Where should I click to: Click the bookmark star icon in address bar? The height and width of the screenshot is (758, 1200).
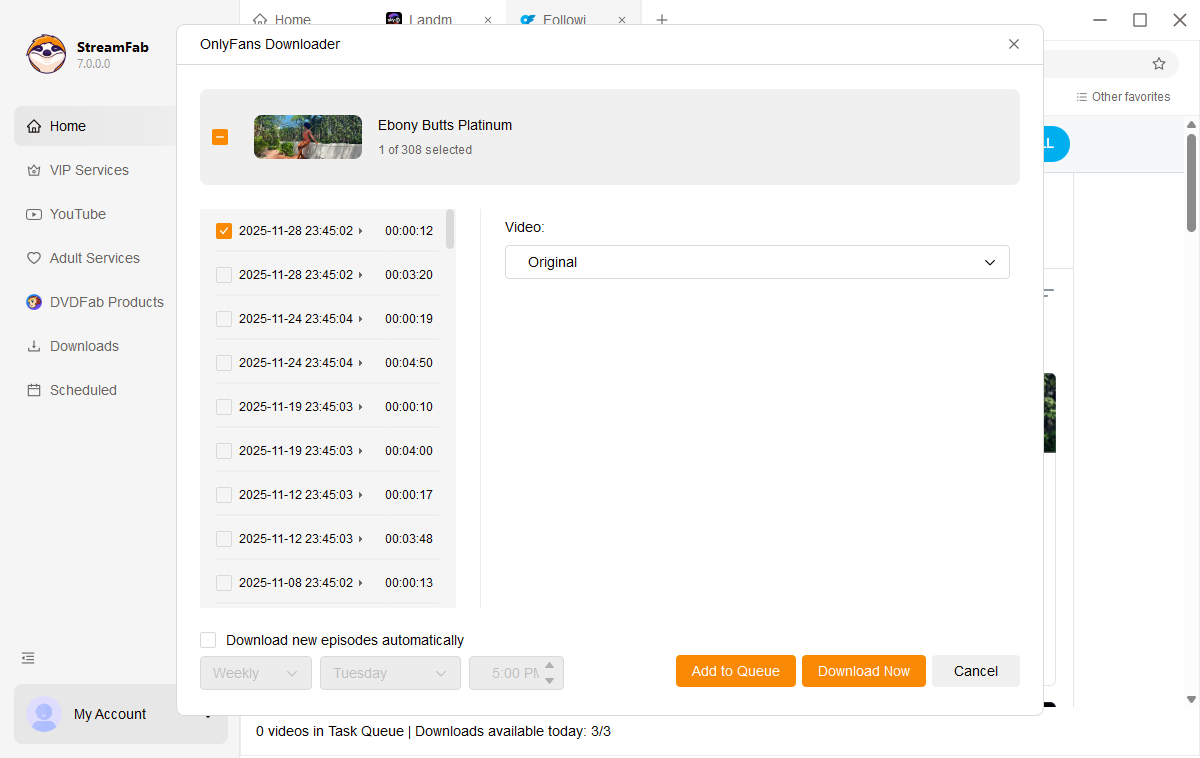(x=1159, y=64)
